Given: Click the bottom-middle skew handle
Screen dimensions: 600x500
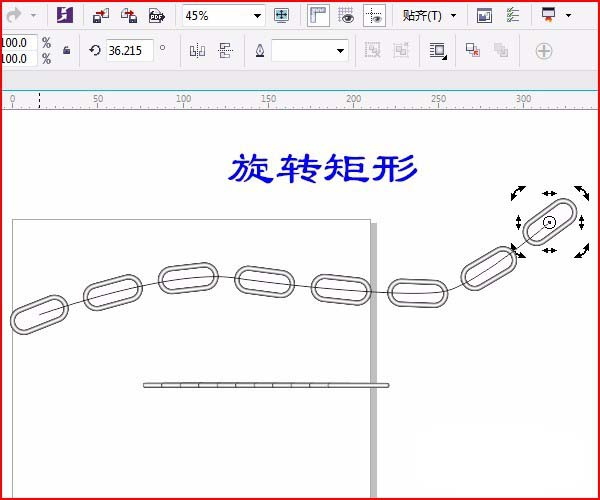Looking at the screenshot, I should point(549,251).
